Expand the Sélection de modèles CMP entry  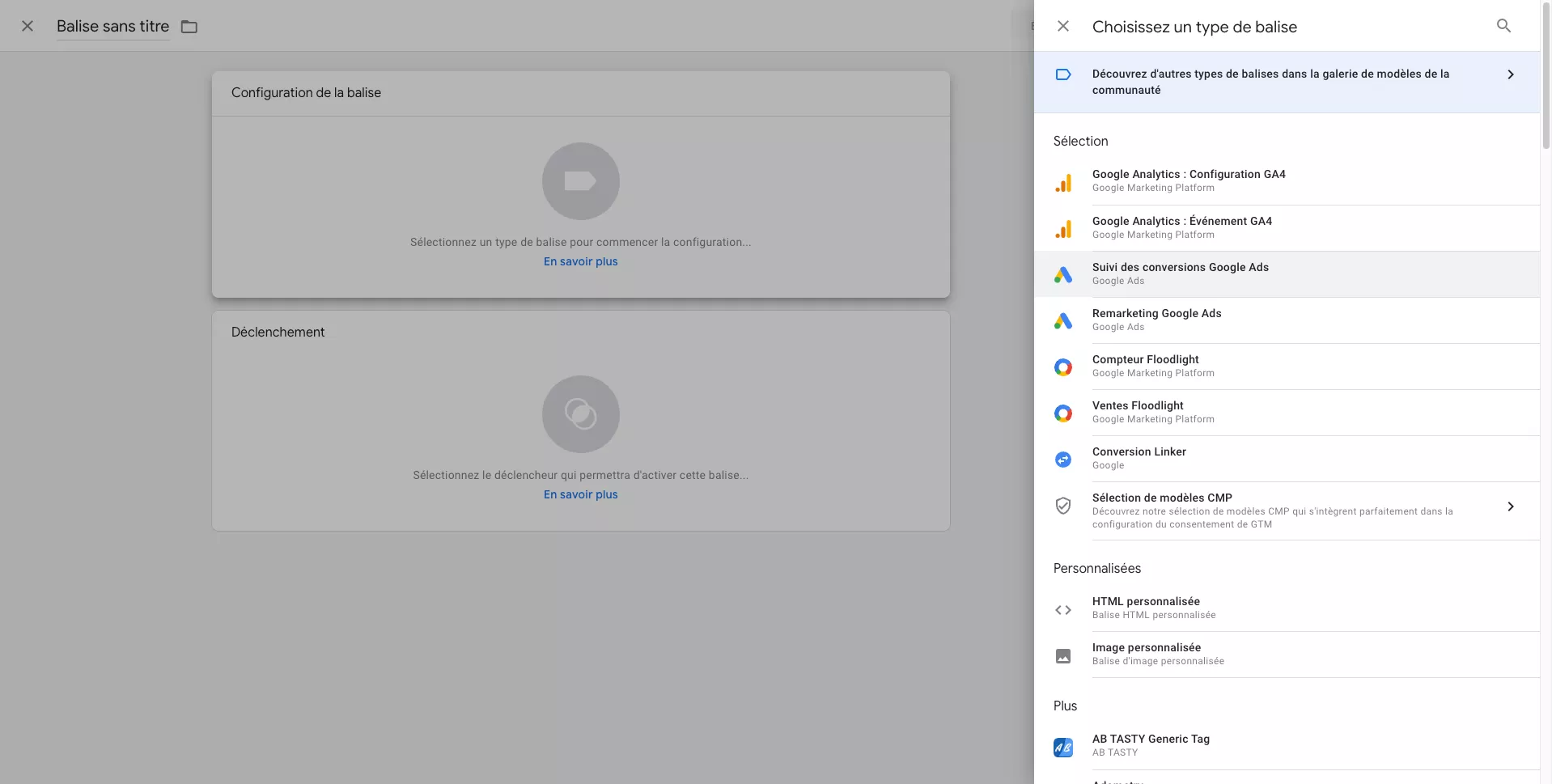(1510, 506)
